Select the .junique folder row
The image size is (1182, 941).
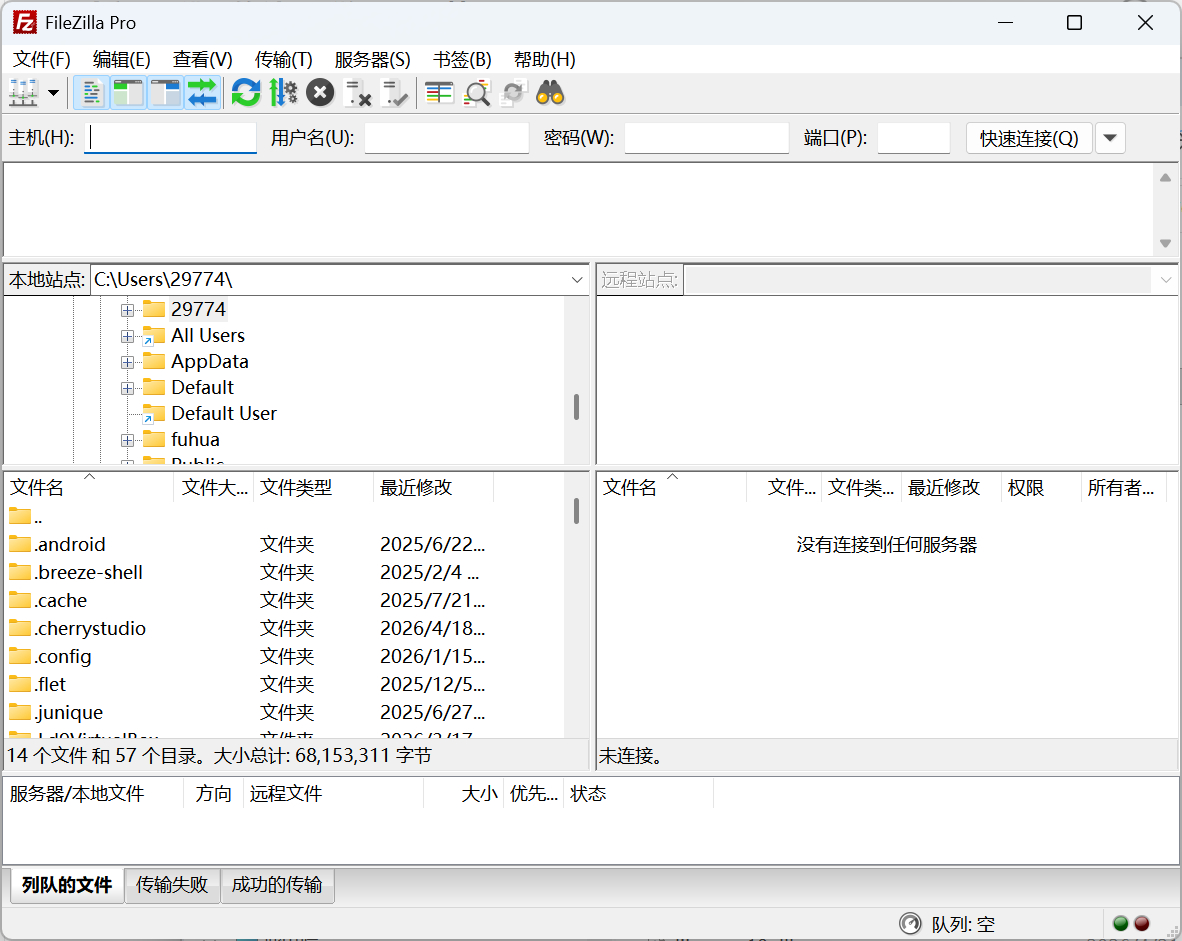click(x=285, y=712)
